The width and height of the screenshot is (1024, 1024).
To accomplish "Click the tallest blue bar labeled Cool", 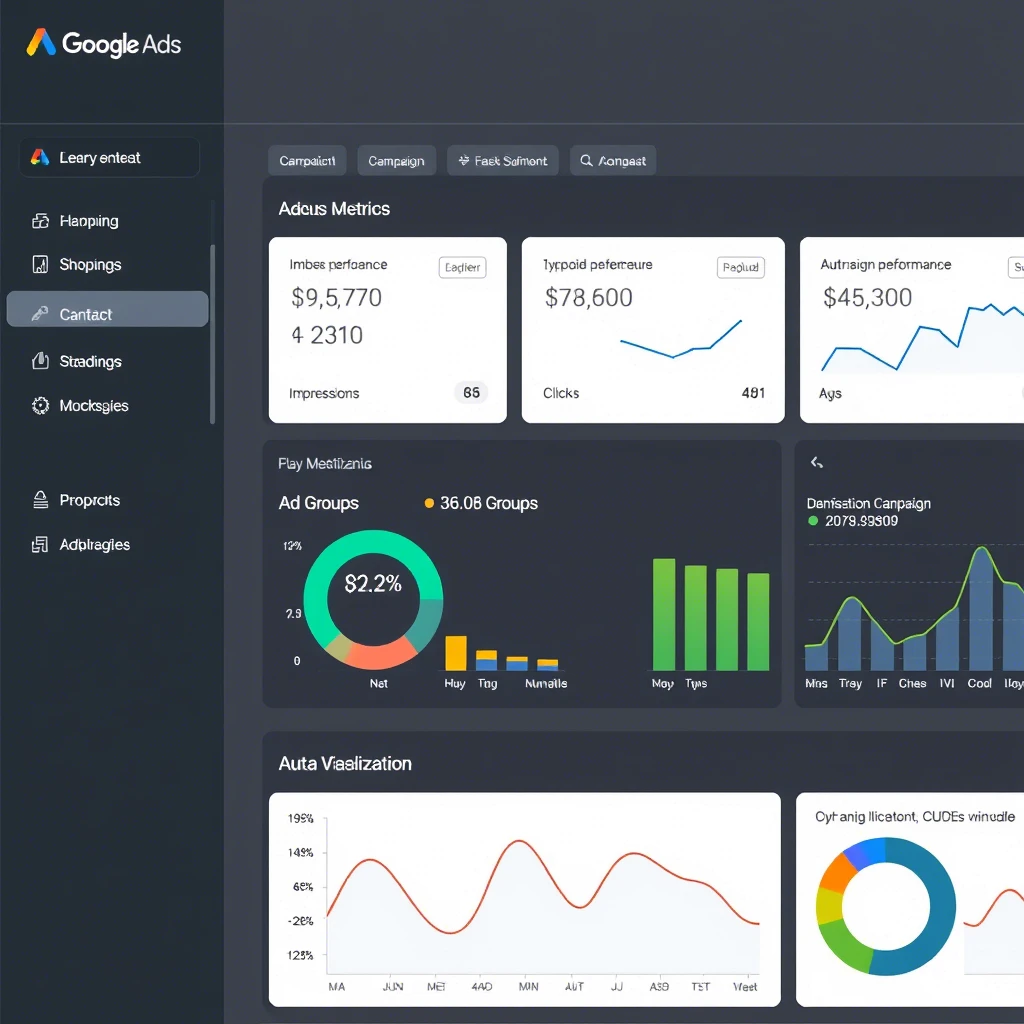I will (981, 610).
